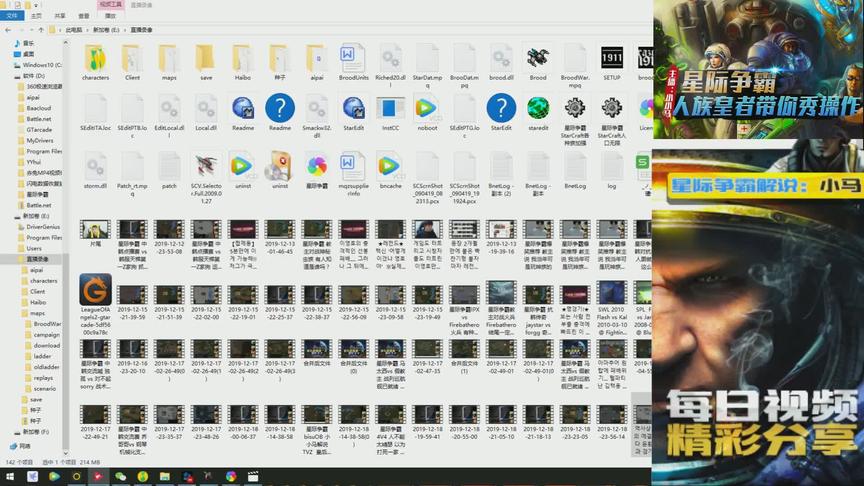This screenshot has height=486, width=864.
Task: Go up one folder level with the up arrow
Action: 41,30
